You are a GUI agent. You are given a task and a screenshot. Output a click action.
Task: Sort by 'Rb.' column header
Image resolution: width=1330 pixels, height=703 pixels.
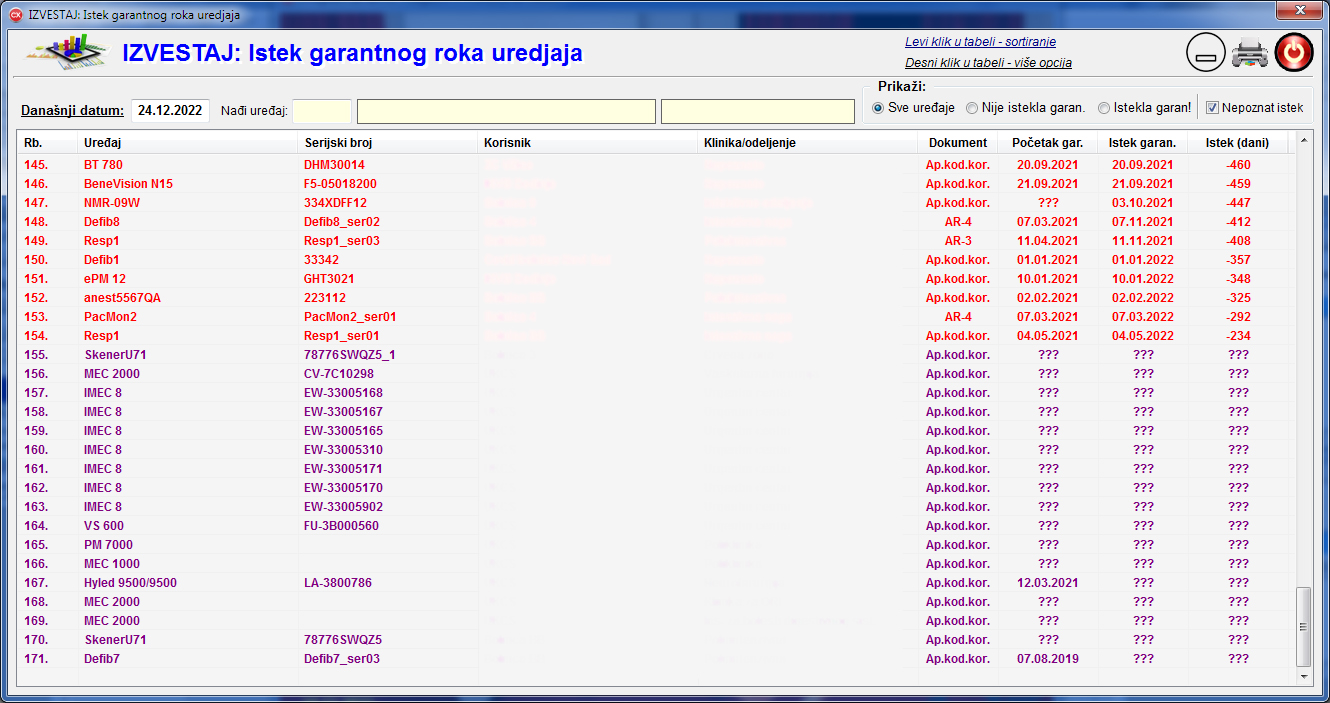coord(48,143)
